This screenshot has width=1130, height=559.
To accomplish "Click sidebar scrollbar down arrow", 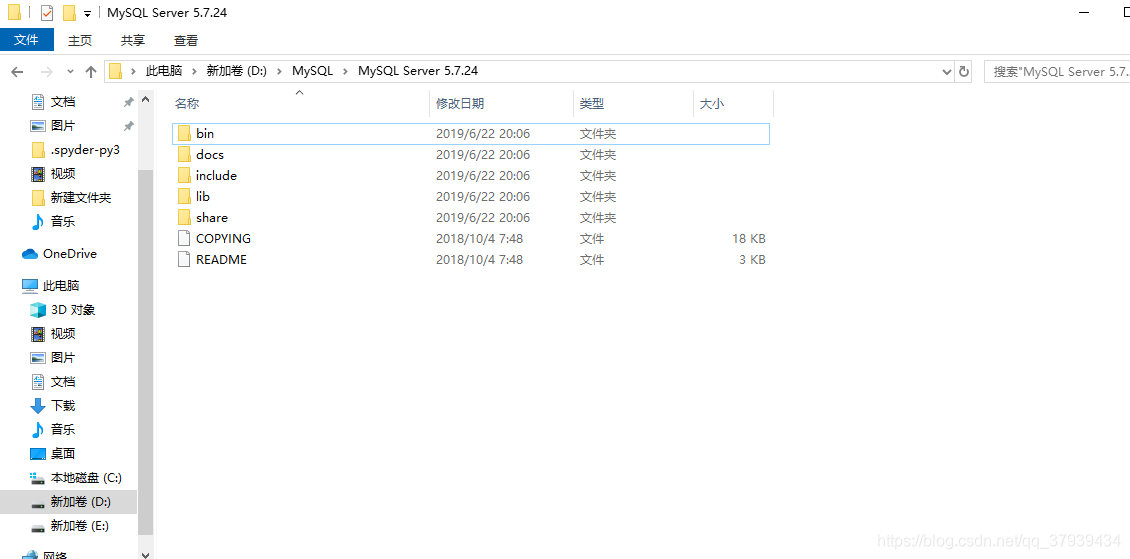I will pyautogui.click(x=146, y=553).
